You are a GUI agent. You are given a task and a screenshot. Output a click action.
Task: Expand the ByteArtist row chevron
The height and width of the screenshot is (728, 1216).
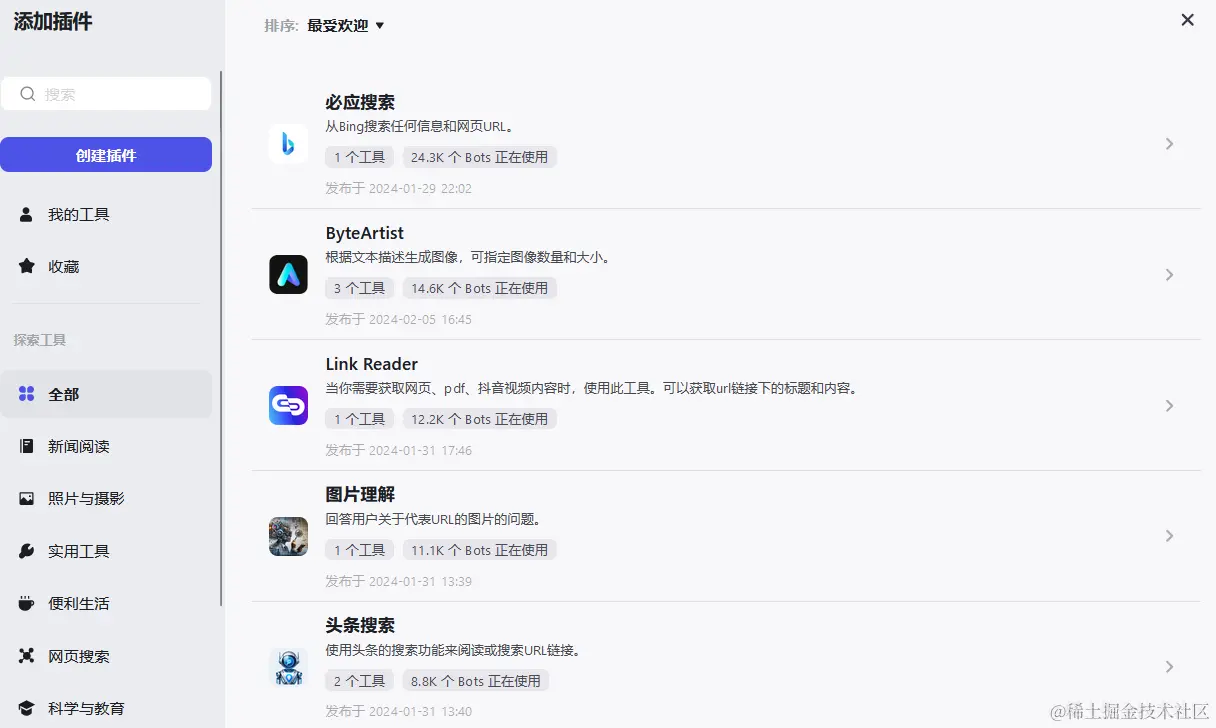pyautogui.click(x=1169, y=275)
